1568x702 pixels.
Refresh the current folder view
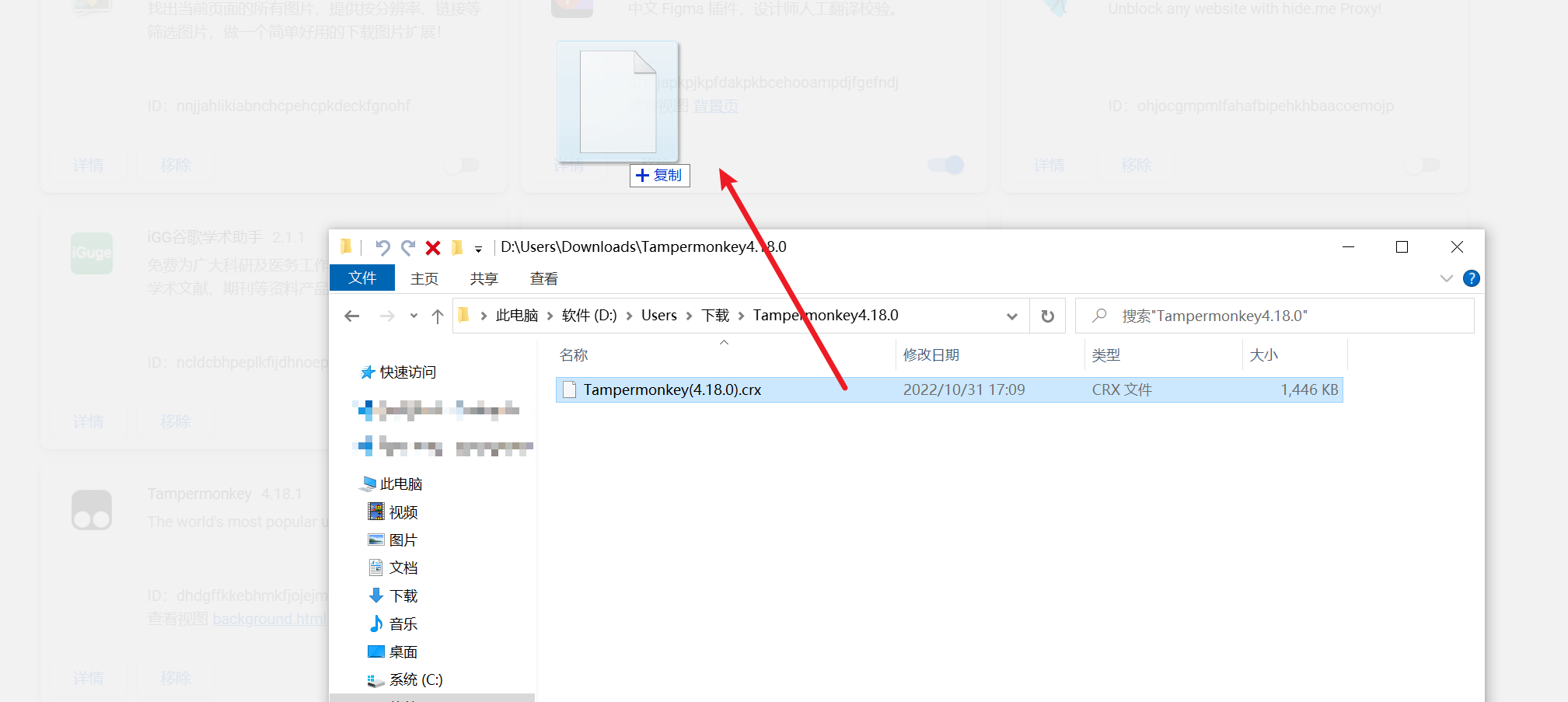pos(1048,316)
